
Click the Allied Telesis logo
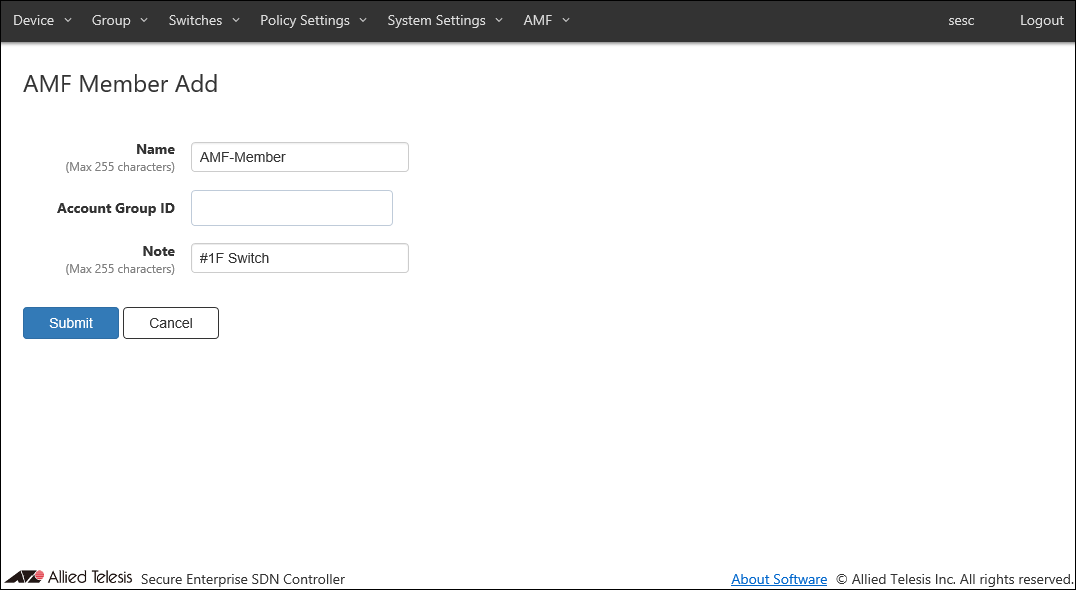click(x=68, y=577)
